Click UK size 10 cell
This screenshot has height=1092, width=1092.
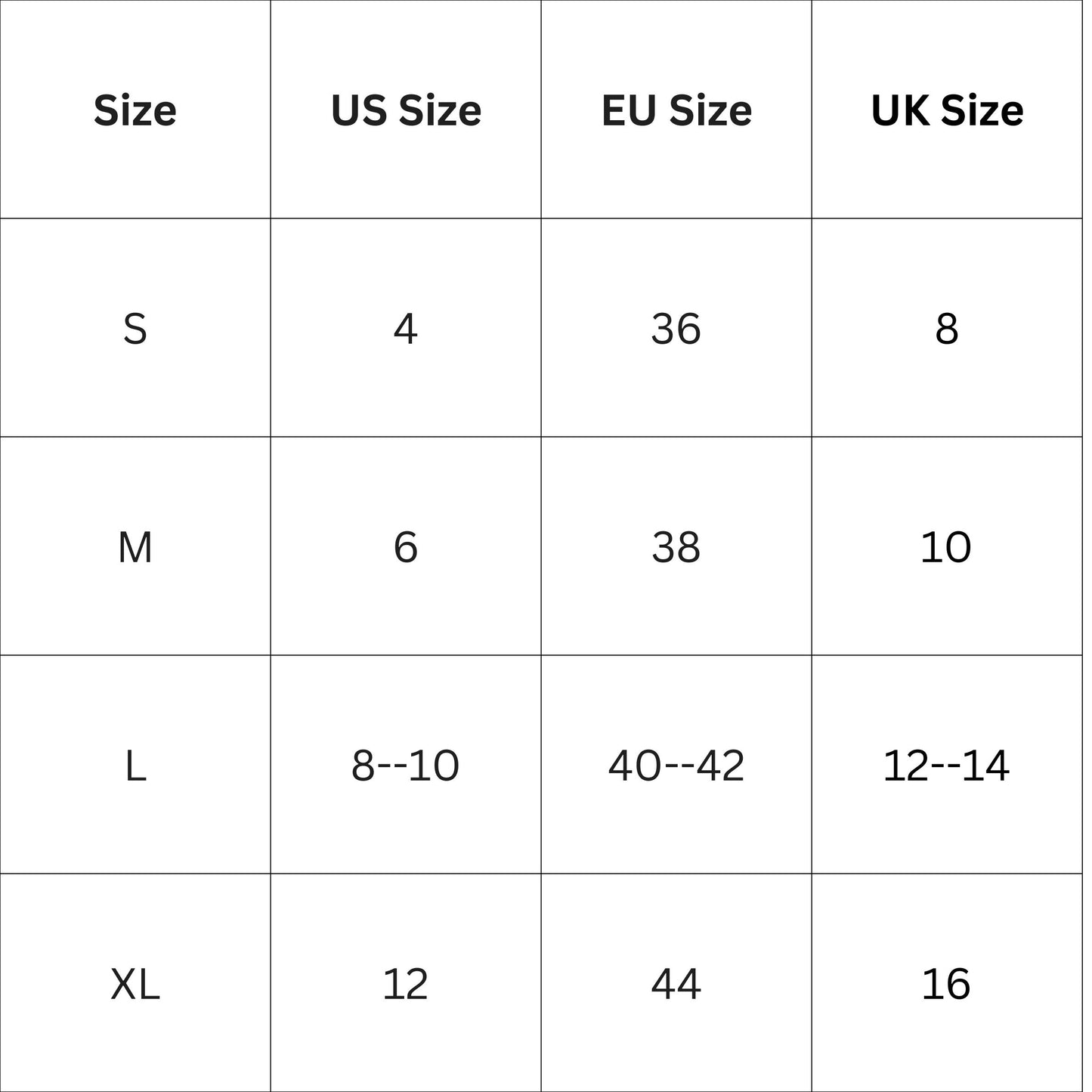point(946,547)
